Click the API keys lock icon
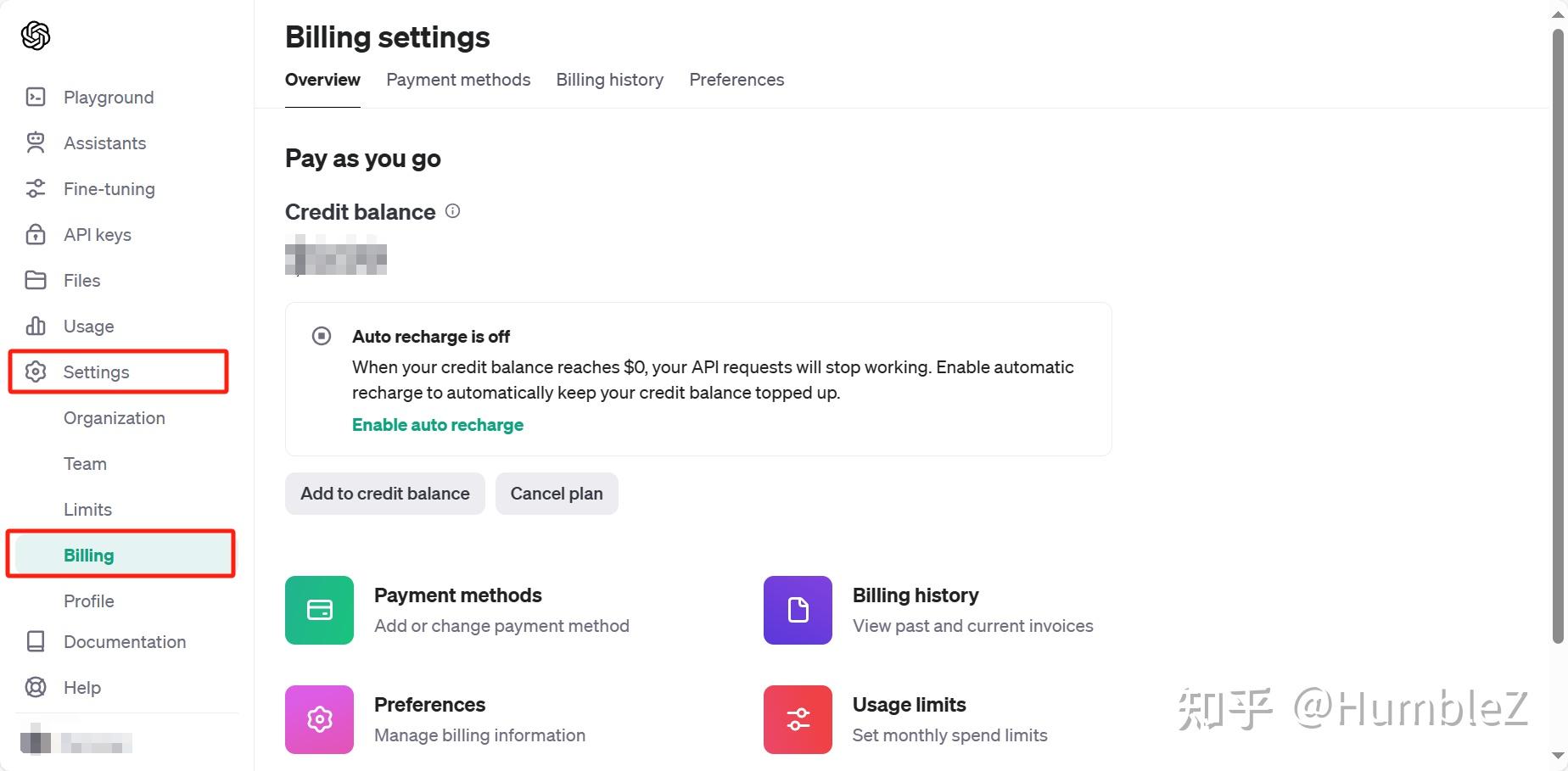Screen dimensions: 1568x771 [36, 235]
